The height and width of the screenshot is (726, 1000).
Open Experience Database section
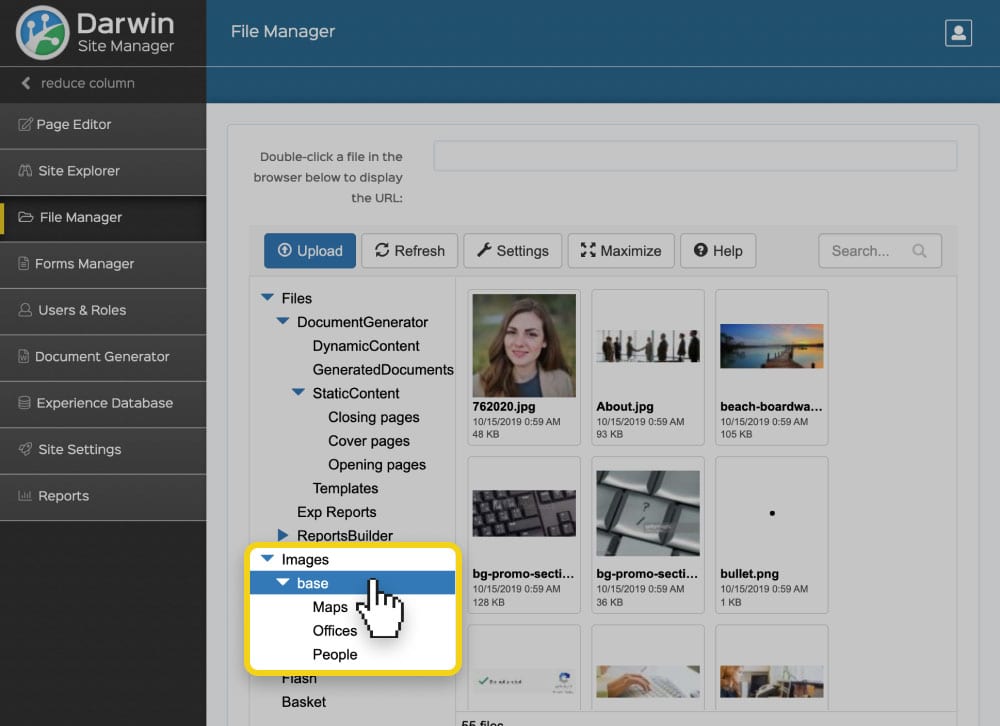tap(103, 404)
